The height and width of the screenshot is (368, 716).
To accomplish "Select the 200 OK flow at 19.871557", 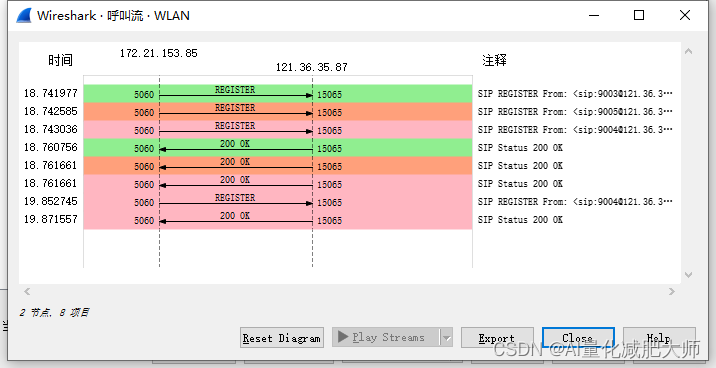I will [278, 220].
